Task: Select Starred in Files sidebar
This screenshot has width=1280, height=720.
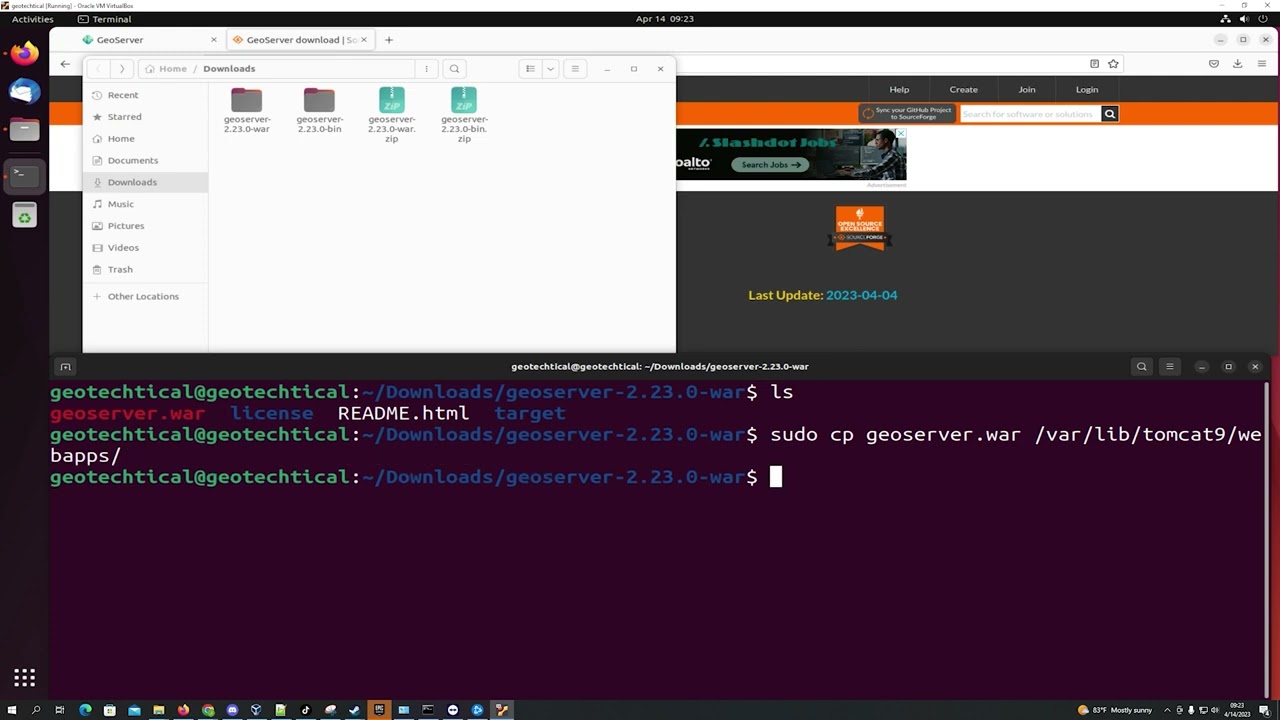Action: tap(145, 117)
